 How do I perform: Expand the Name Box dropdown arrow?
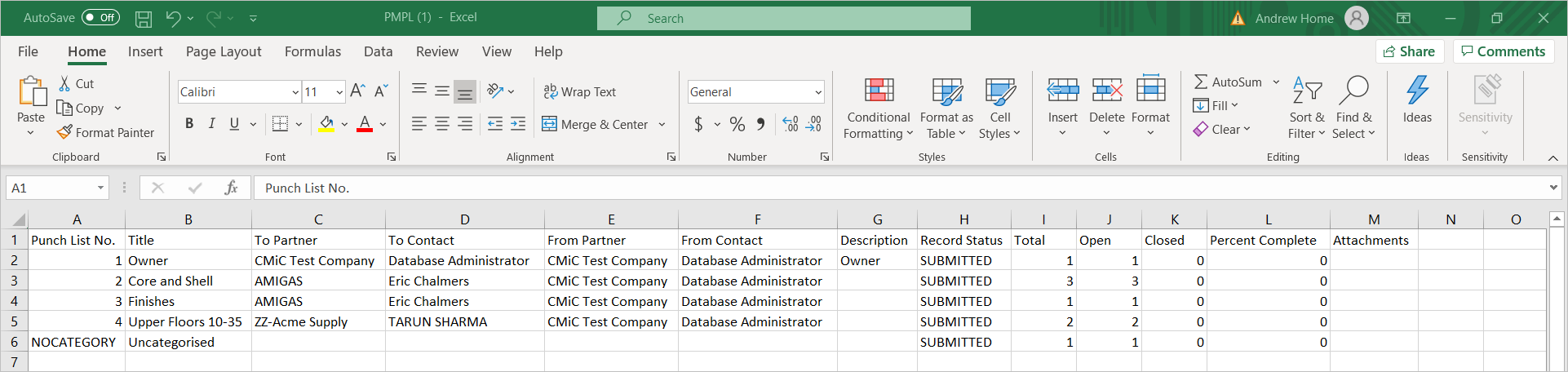(101, 188)
